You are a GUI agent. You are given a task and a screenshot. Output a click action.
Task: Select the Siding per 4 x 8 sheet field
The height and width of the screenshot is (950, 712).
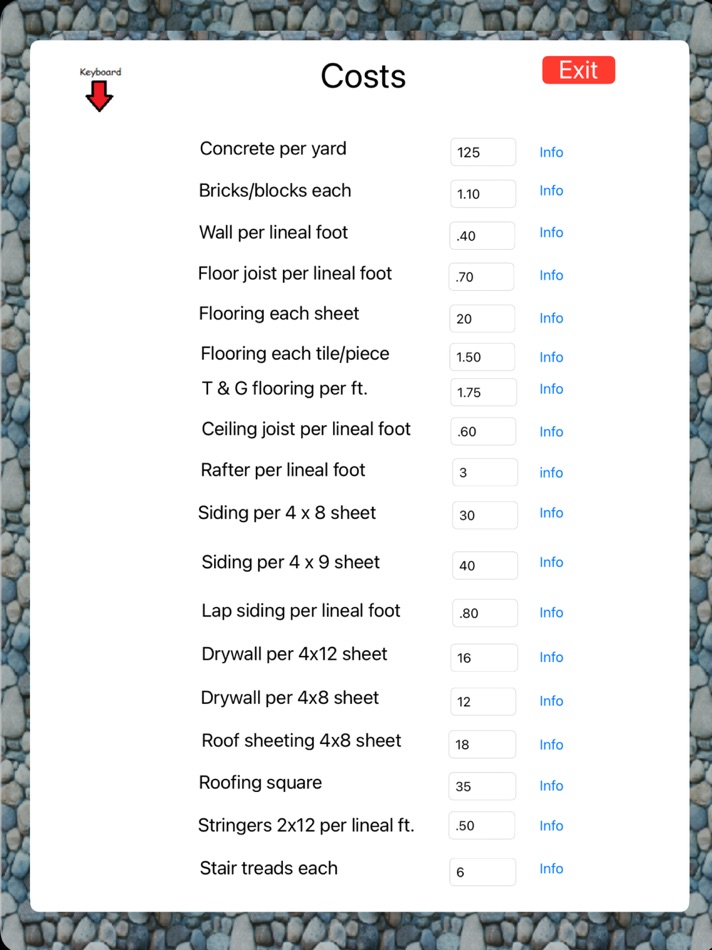click(x=483, y=515)
